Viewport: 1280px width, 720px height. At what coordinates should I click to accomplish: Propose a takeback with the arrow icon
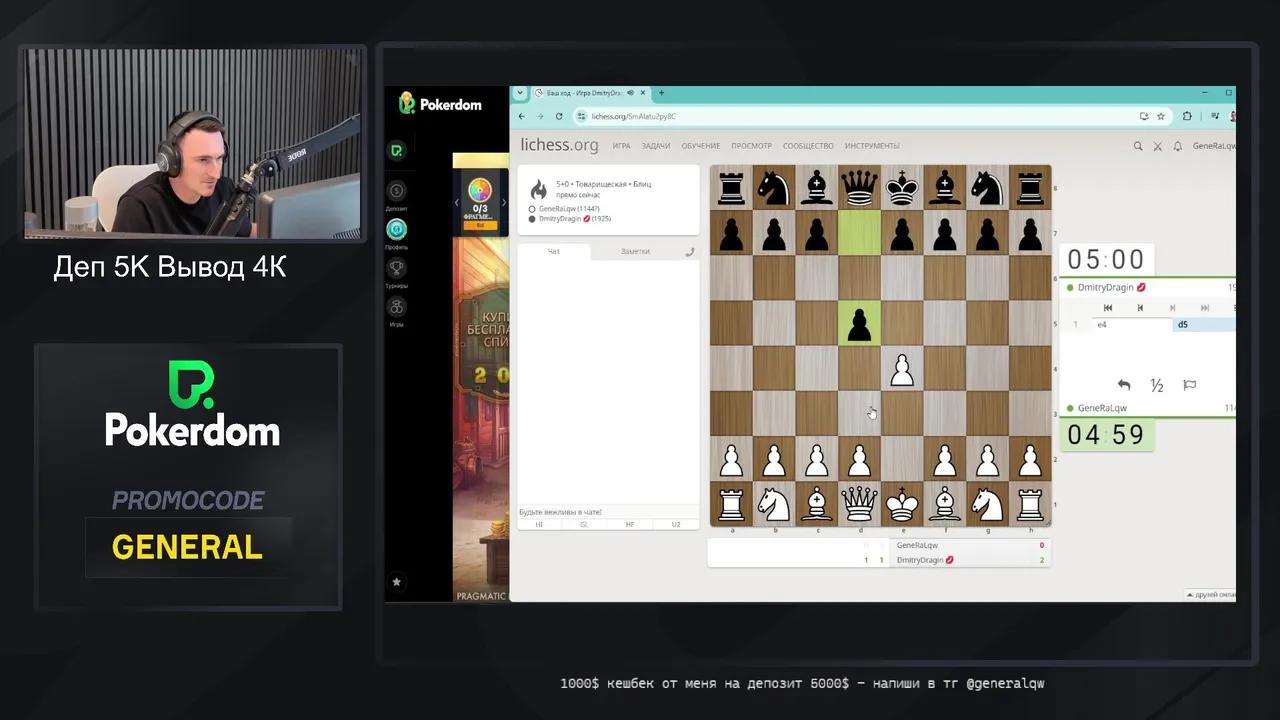pos(1124,385)
